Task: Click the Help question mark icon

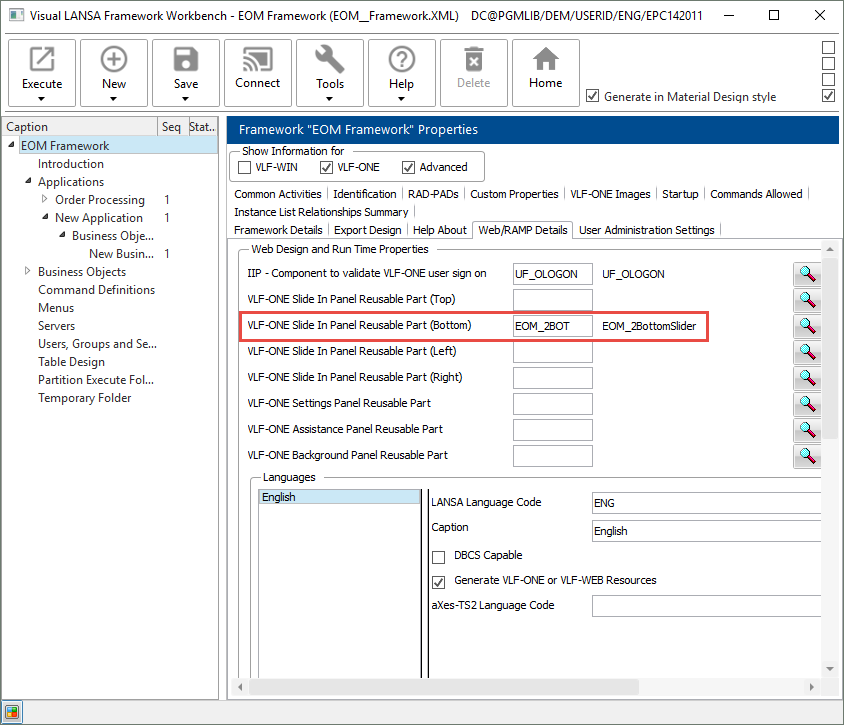Action: 402,60
